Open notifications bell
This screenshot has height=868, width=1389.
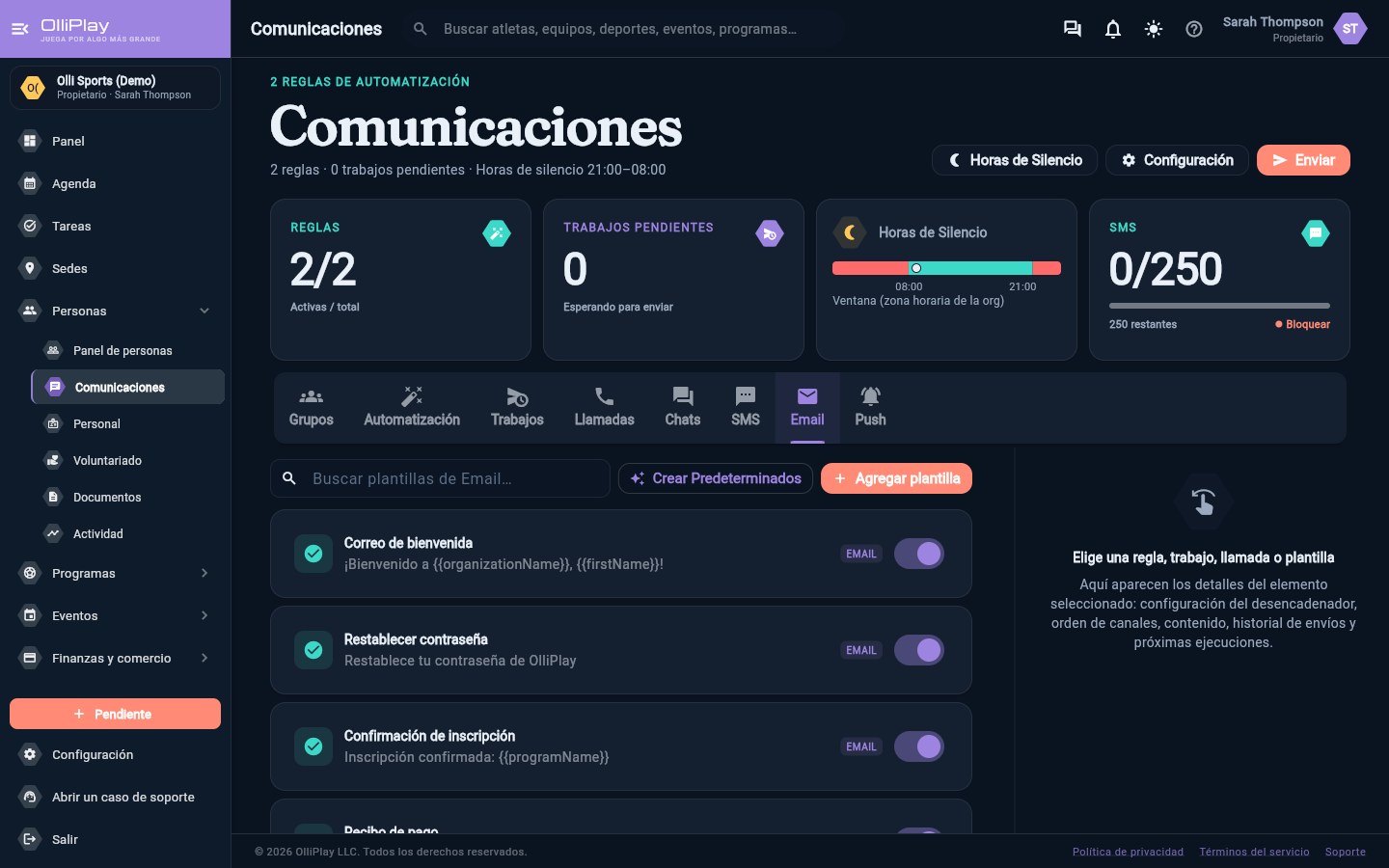point(1112,29)
